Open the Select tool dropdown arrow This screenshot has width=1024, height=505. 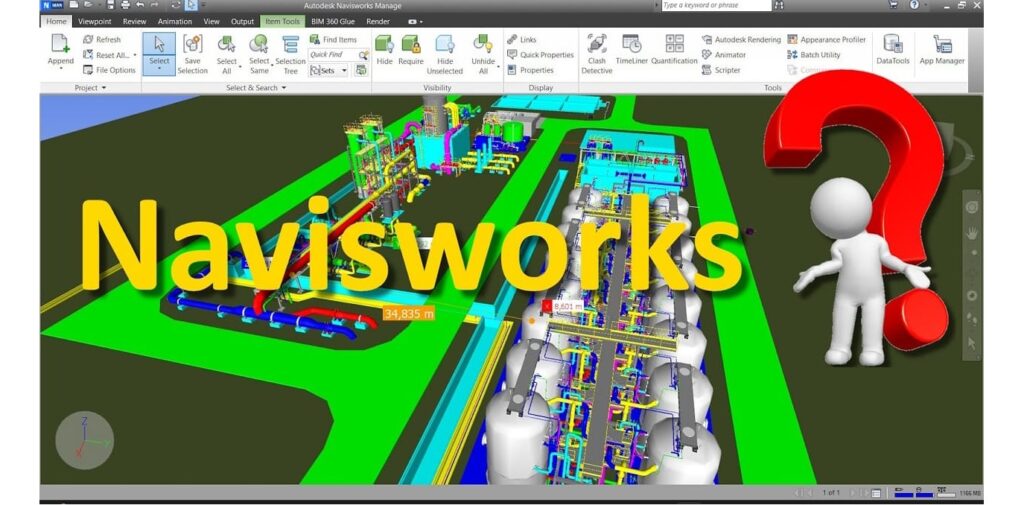point(159,69)
